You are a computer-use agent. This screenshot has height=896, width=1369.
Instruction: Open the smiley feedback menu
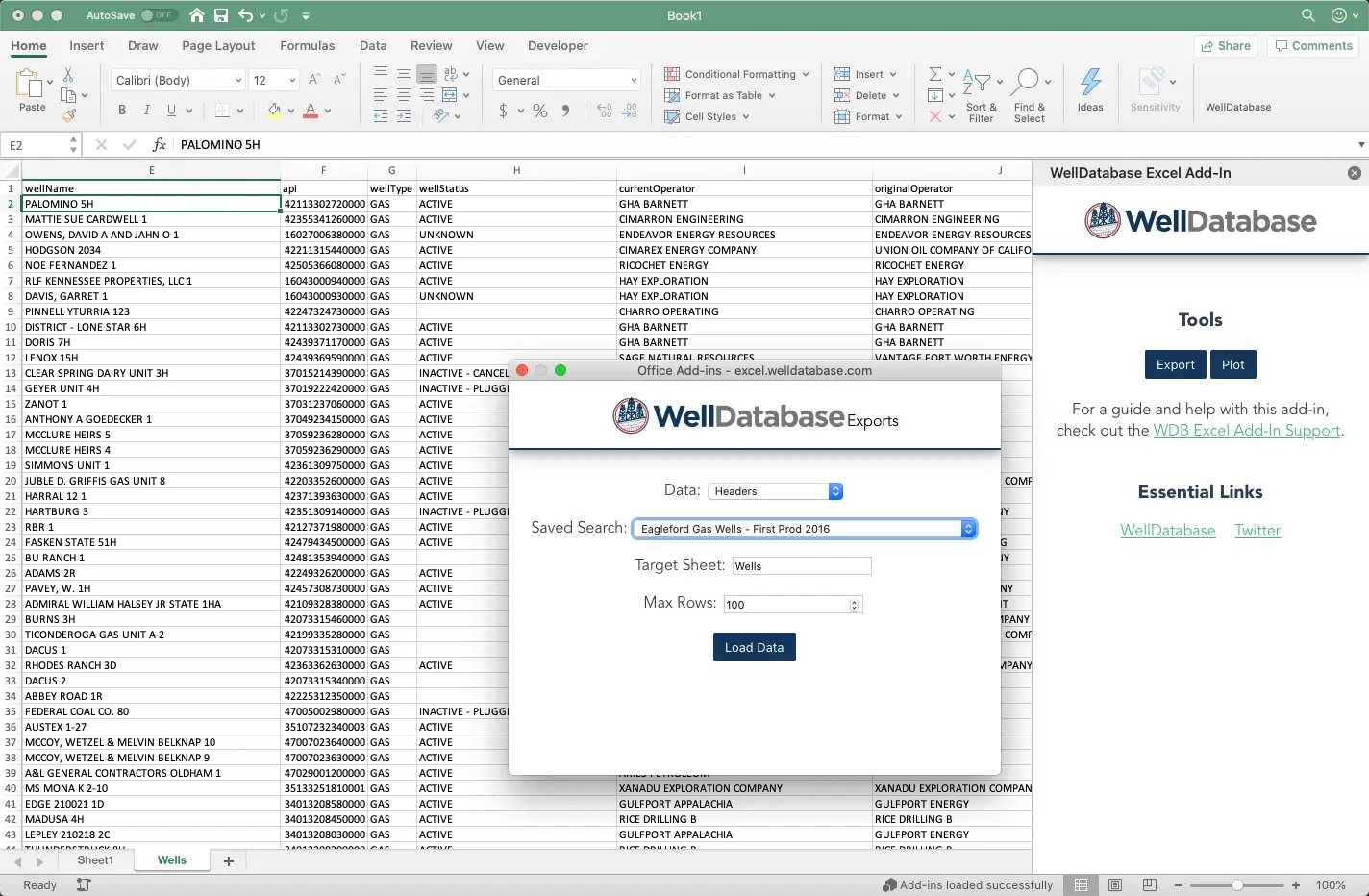[1338, 15]
